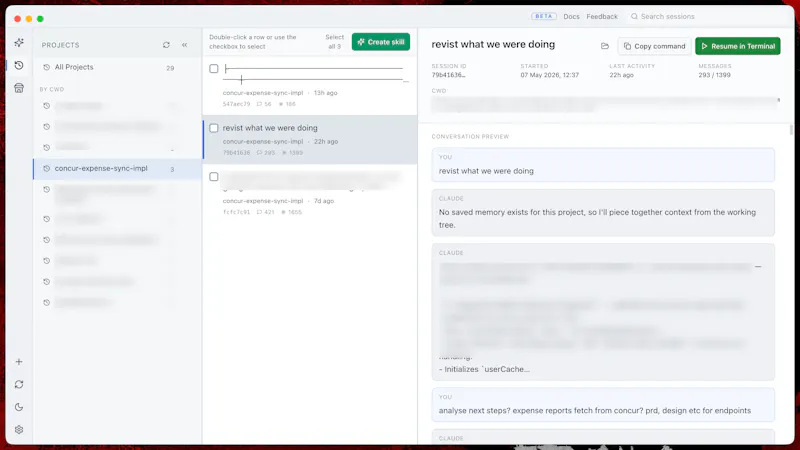Viewport: 800px width, 450px height.
Task: Click the 'analyse next steps?' message
Action: [603, 405]
